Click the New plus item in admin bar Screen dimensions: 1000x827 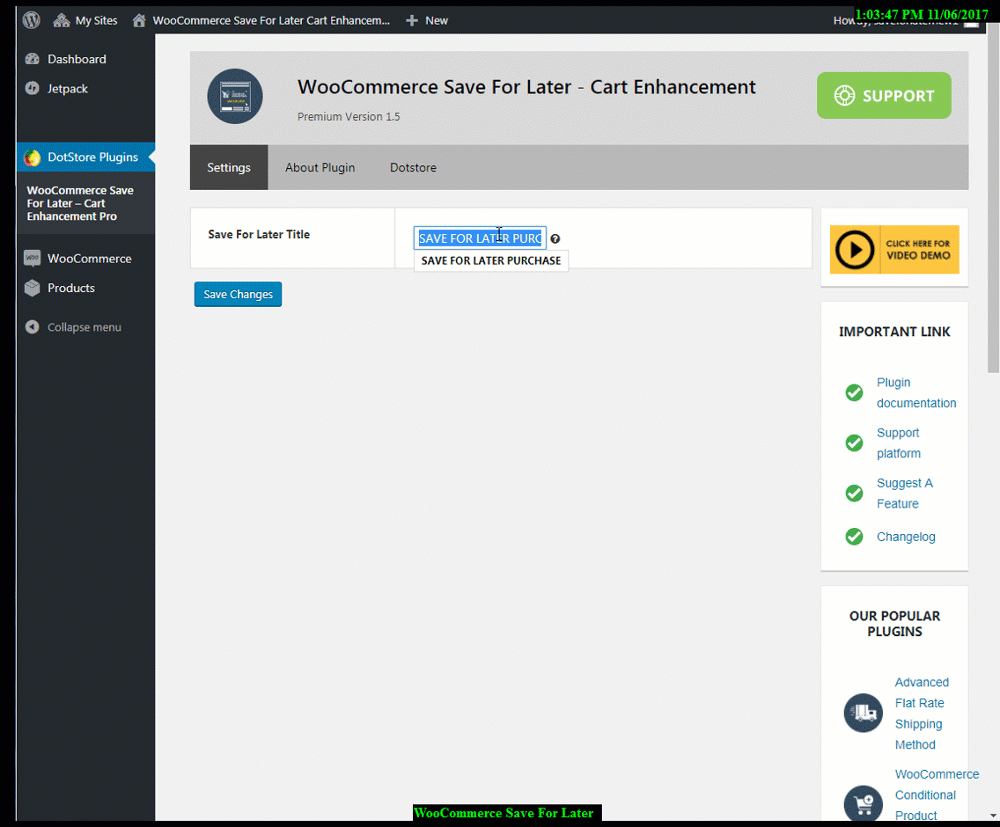(x=427, y=20)
